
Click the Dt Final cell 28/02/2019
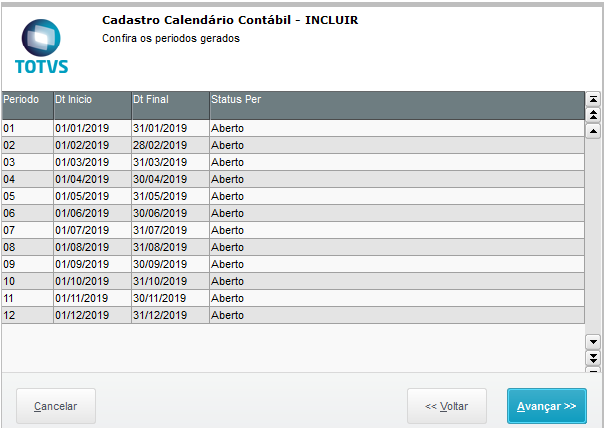[171, 145]
